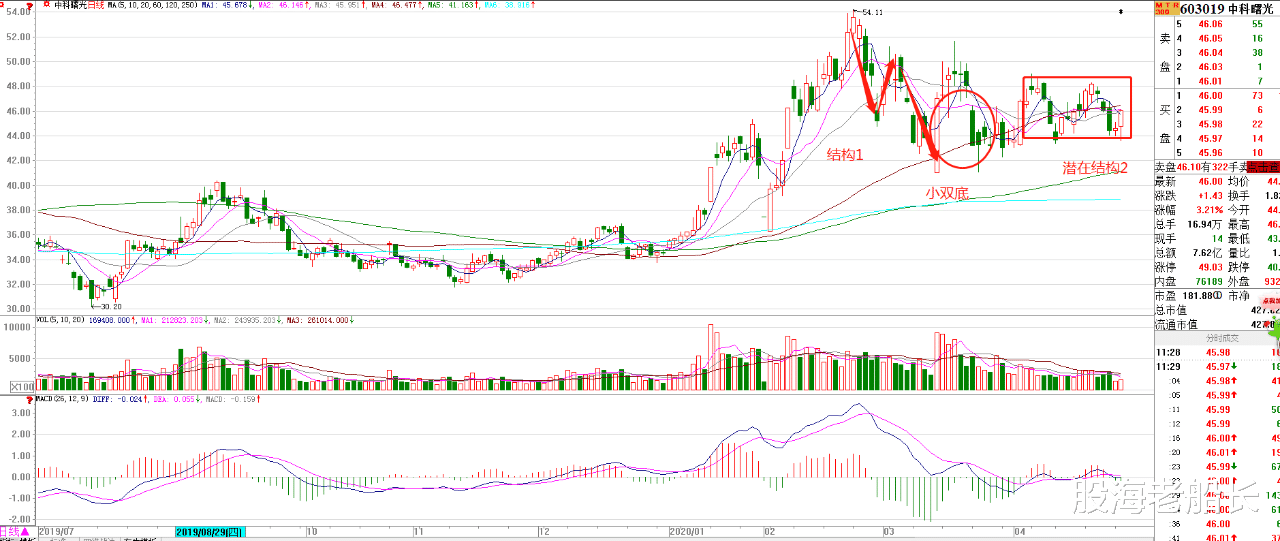Viewport: 1280px width, 541px height.
Task: Click the 总额 7.62亿 value
Action: pyautogui.click(x=1206, y=254)
